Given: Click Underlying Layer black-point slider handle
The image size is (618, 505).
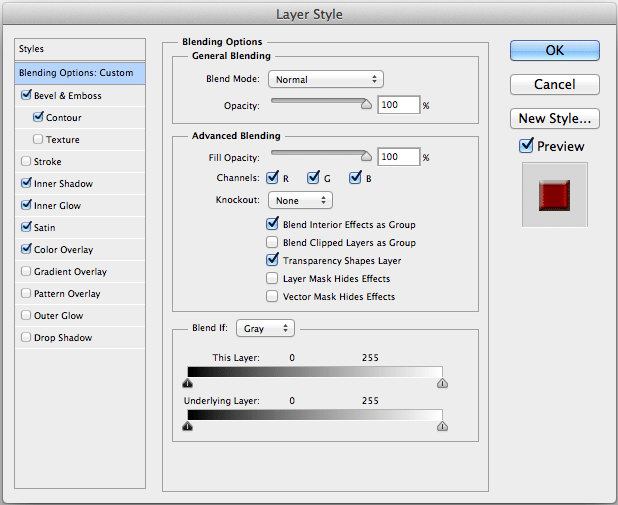Looking at the screenshot, I should [188, 425].
